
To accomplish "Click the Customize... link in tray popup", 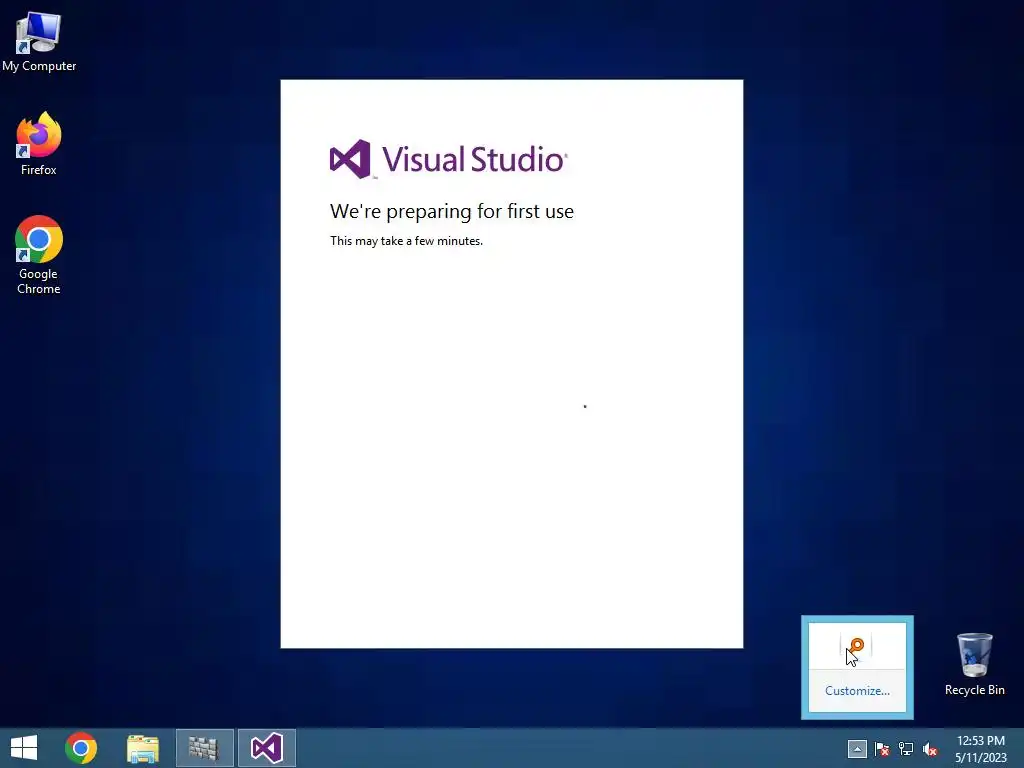I will coord(857,691).
